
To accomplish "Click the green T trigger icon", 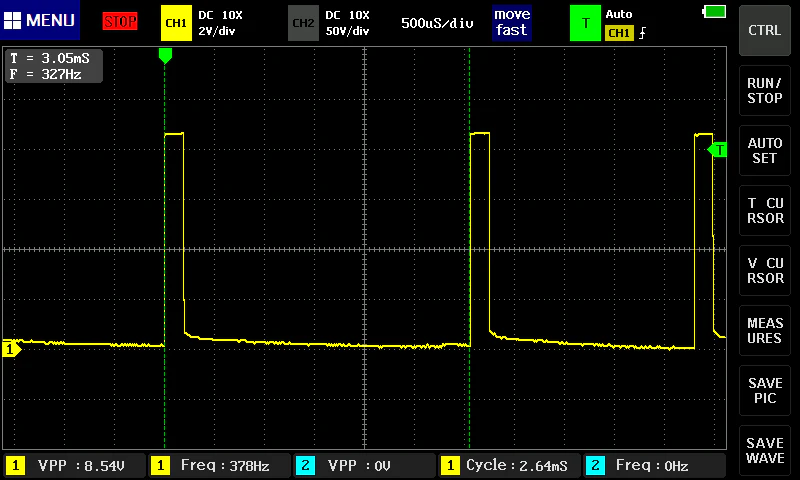I will point(585,23).
